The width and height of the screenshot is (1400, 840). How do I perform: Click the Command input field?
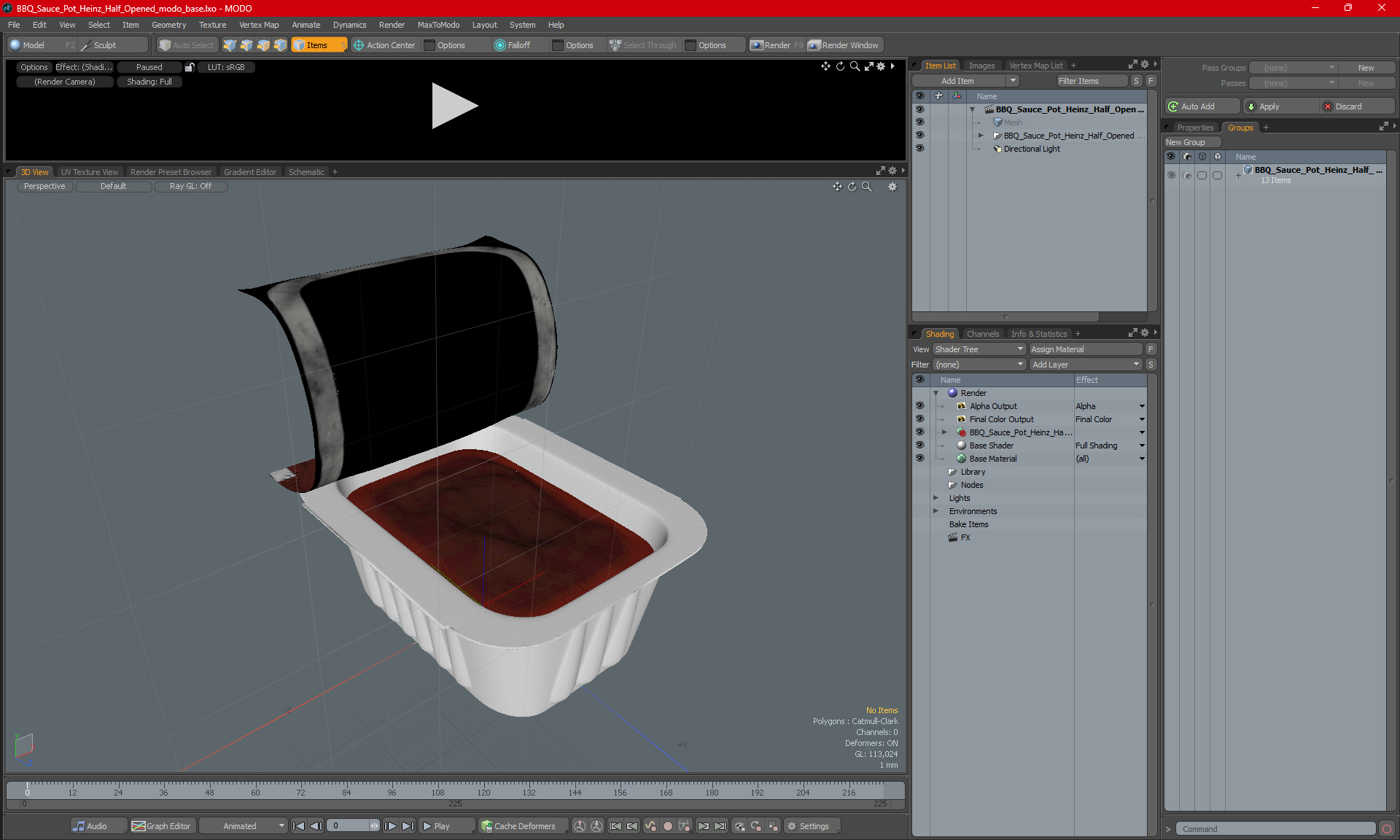pos(1276,829)
